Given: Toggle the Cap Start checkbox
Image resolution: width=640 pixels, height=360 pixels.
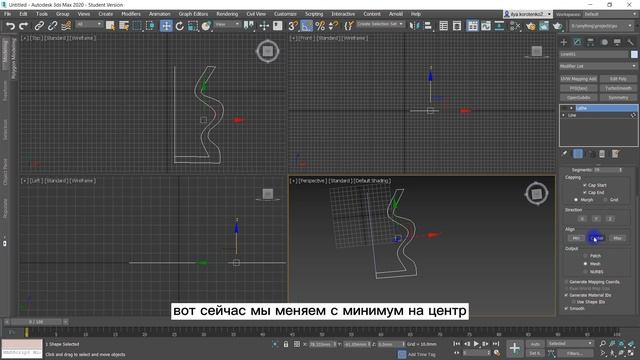Looking at the screenshot, I should tap(584, 185).
